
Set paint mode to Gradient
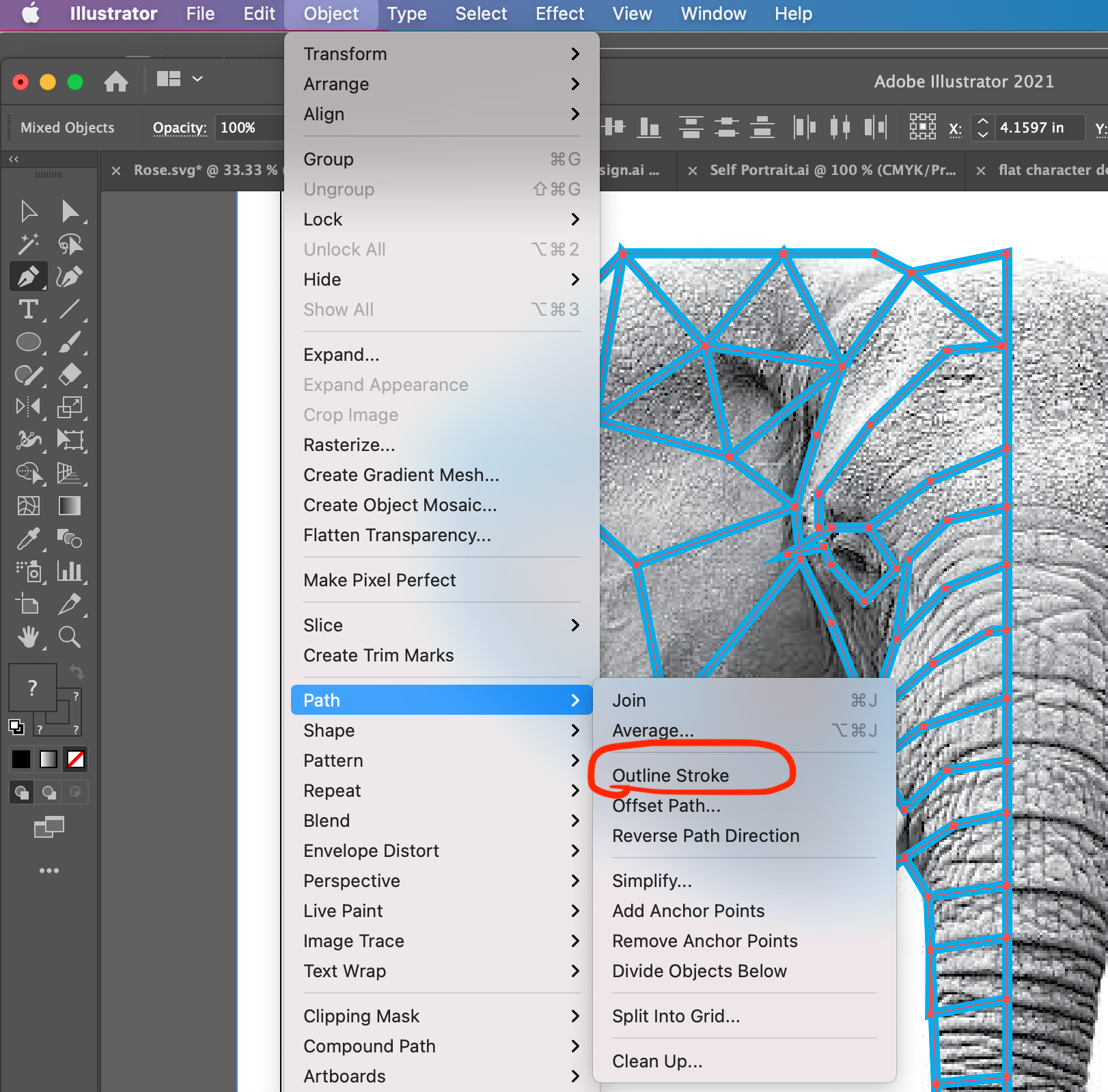pyautogui.click(x=49, y=759)
